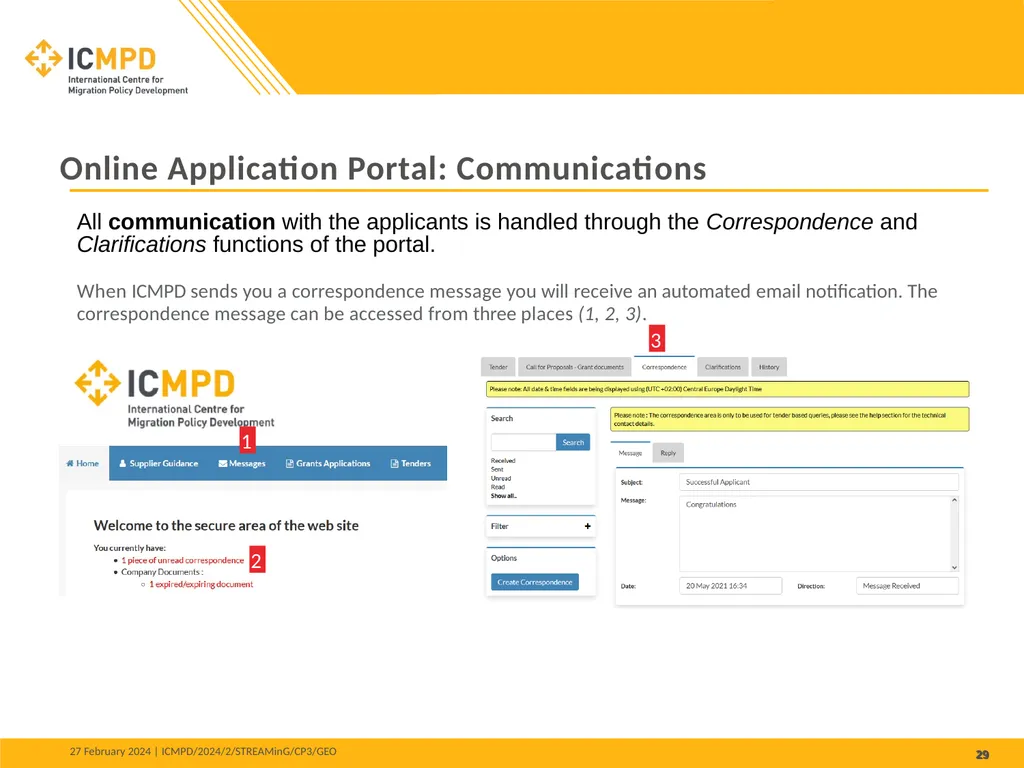Image resolution: width=1024 pixels, height=768 pixels.
Task: Click the Company Documents text
Action: [162, 572]
